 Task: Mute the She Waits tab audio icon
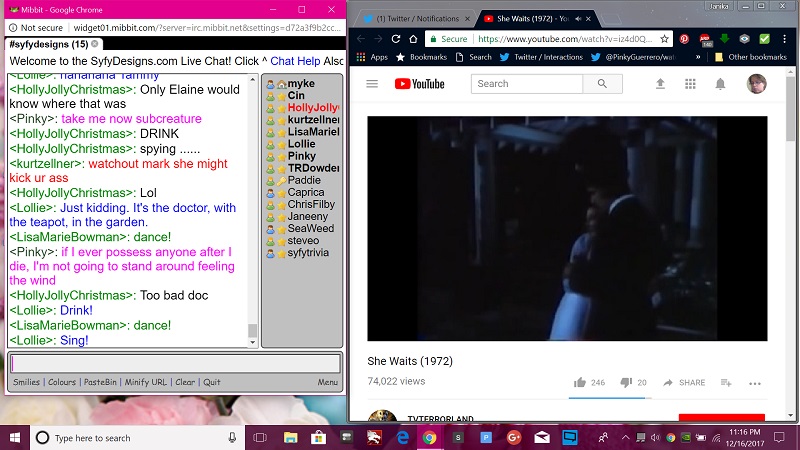(578, 19)
